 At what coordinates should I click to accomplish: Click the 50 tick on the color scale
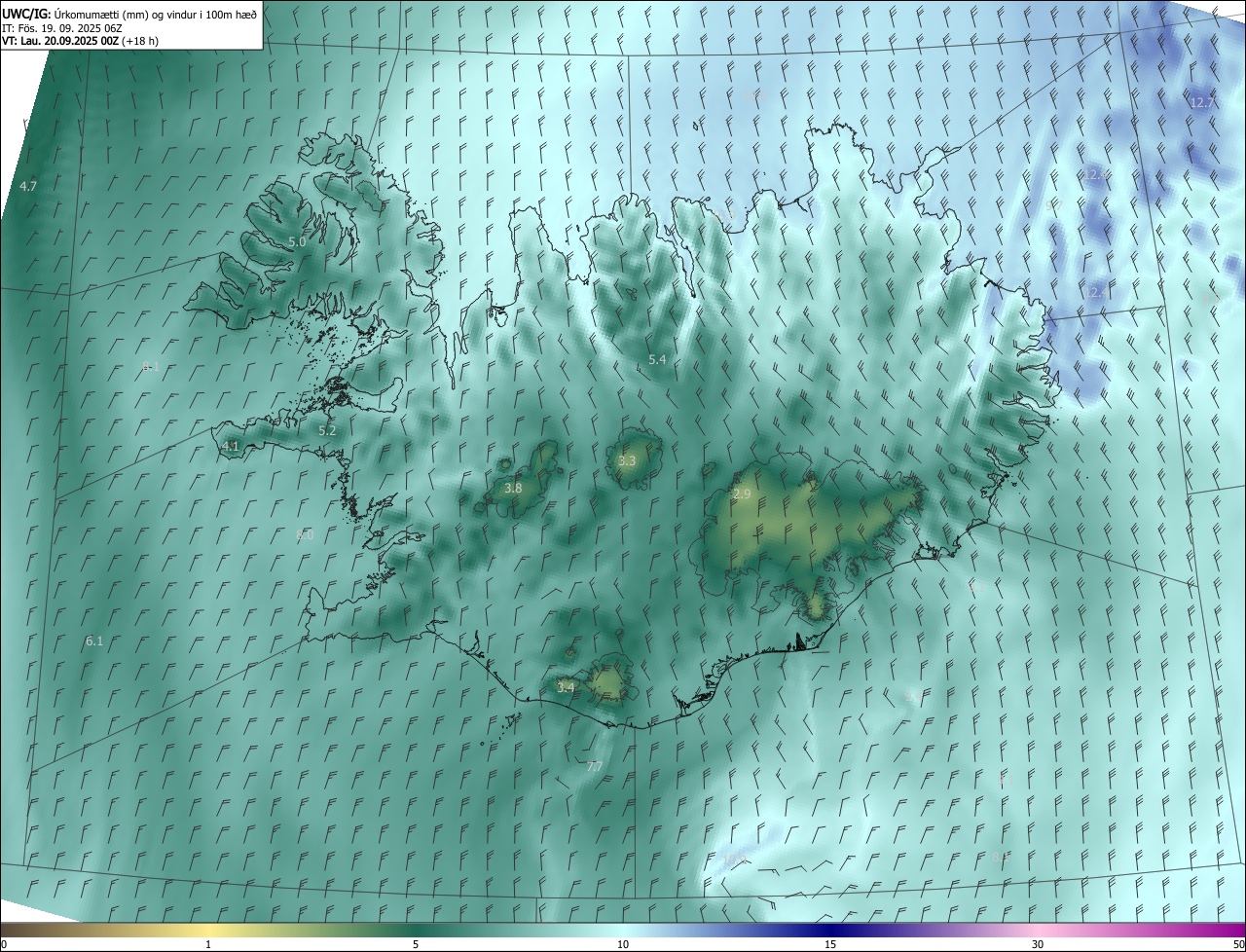pos(1238,944)
